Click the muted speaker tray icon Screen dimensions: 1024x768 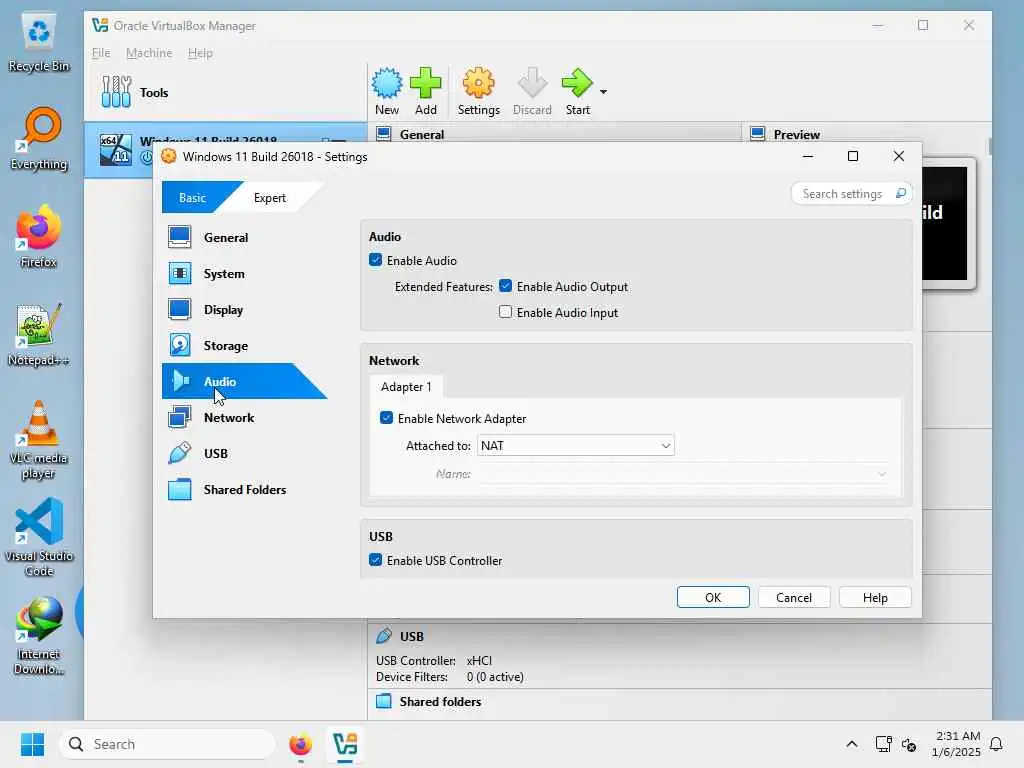click(908, 744)
